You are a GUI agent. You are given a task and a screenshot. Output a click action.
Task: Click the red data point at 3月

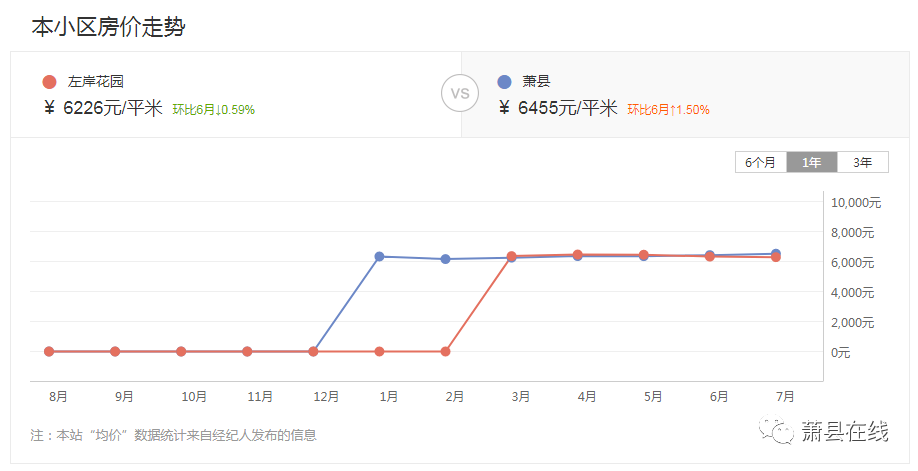[511, 257]
